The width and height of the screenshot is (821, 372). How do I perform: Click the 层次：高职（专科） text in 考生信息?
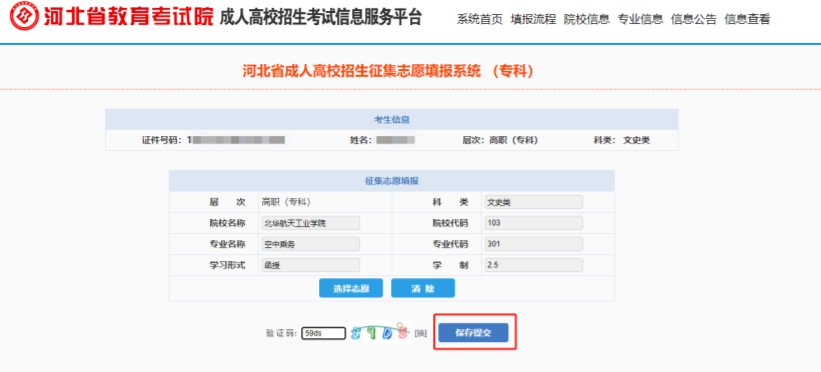[500, 140]
